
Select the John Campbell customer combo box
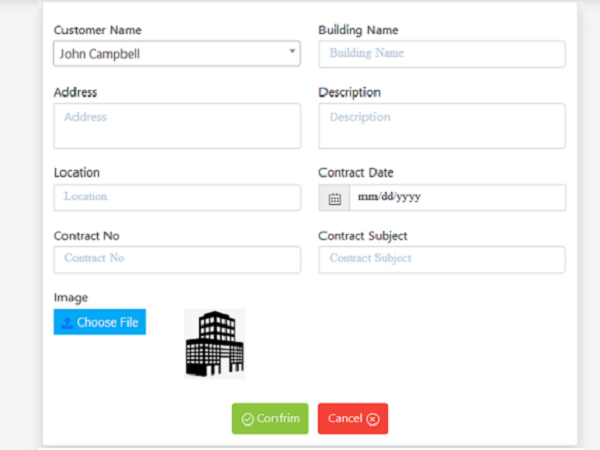click(x=170, y=54)
